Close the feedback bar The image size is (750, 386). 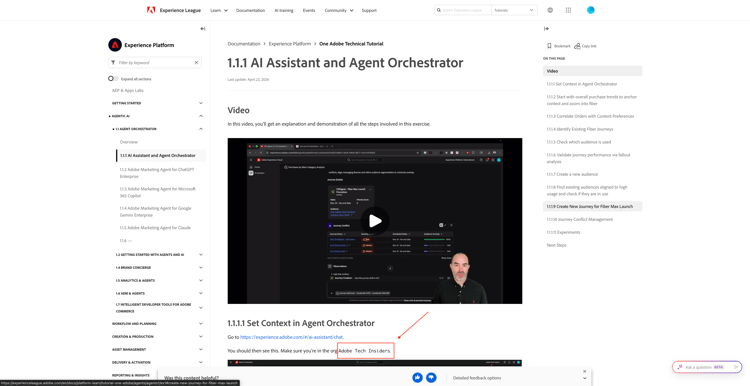pos(585,371)
